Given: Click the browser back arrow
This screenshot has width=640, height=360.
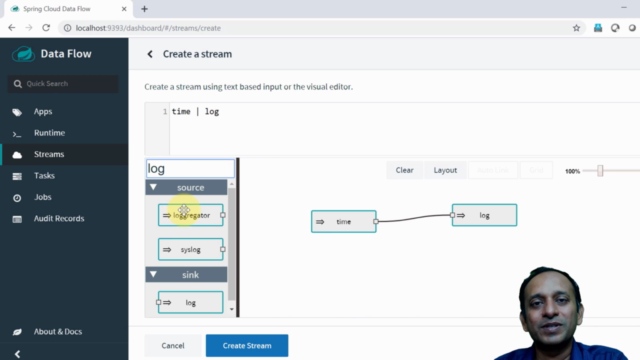Looking at the screenshot, I should [x=11, y=28].
